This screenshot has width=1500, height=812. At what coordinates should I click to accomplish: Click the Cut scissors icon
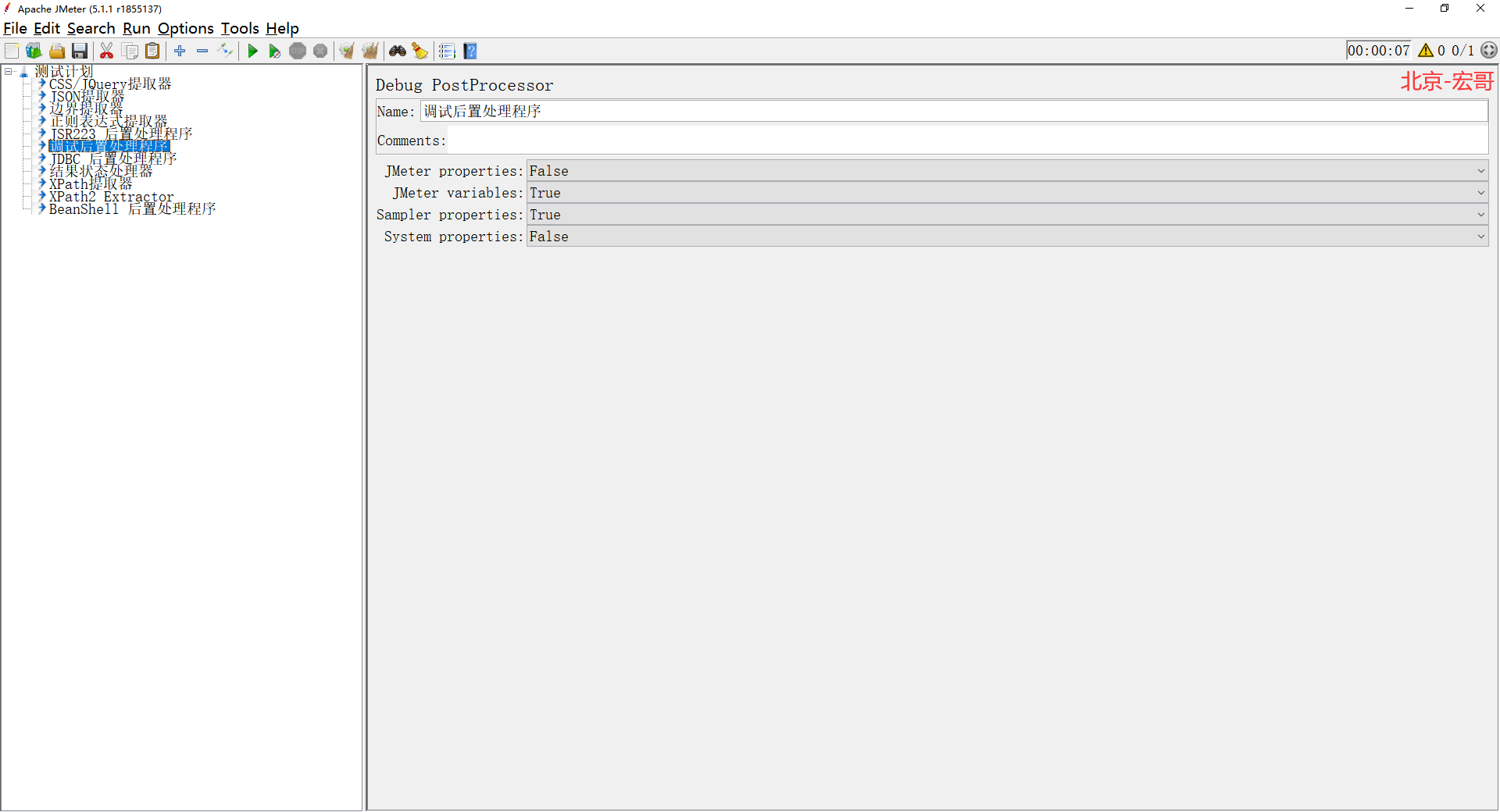[107, 51]
